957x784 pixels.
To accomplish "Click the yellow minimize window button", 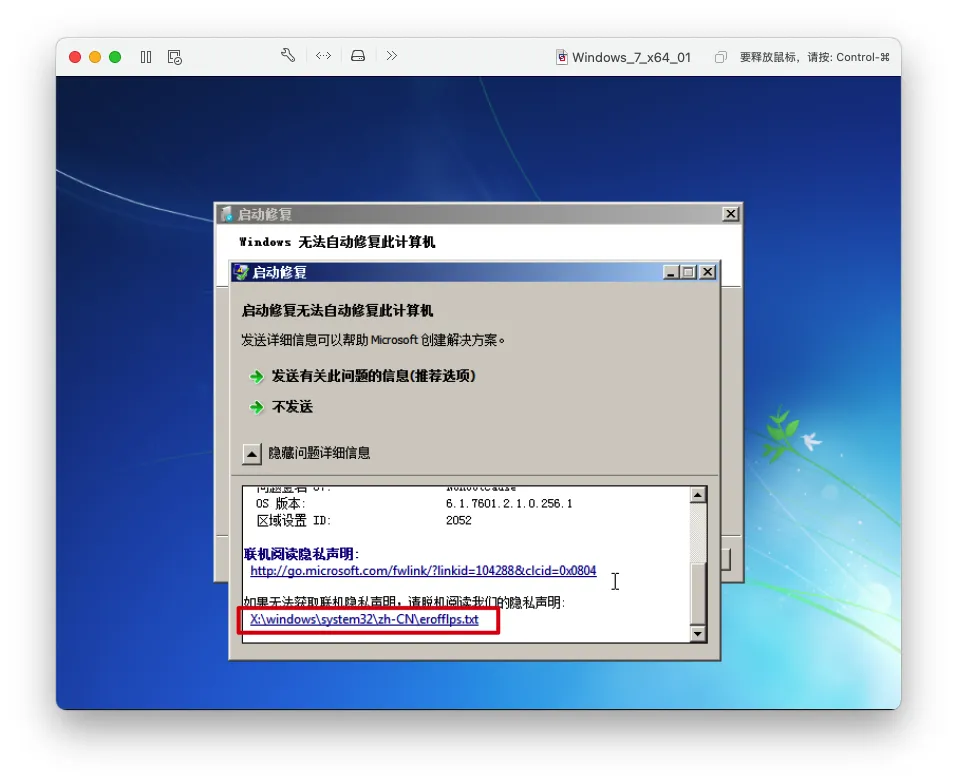I will point(95,57).
